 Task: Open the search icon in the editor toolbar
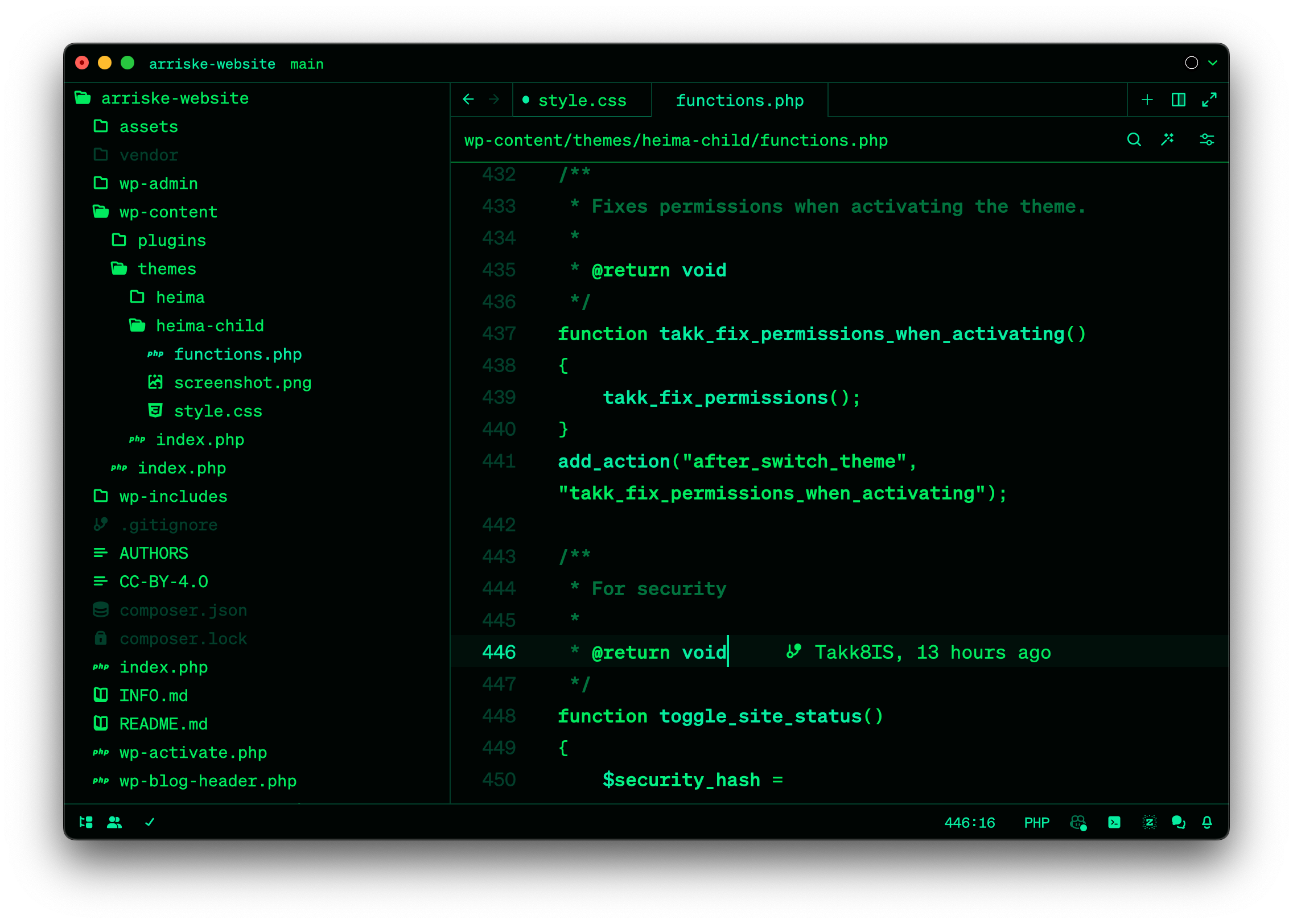[x=1134, y=139]
